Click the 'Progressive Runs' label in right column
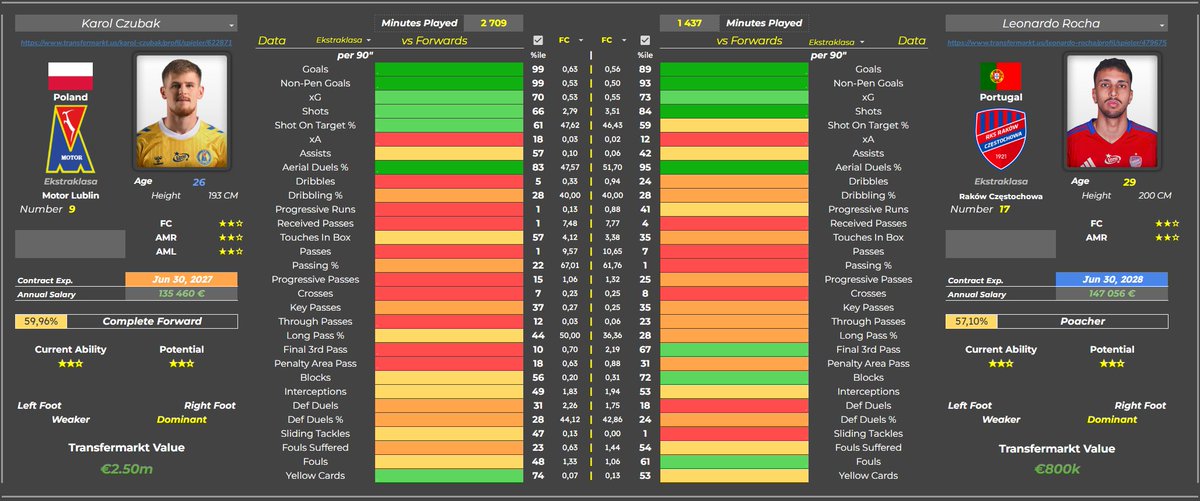1200x501 pixels. pos(868,209)
